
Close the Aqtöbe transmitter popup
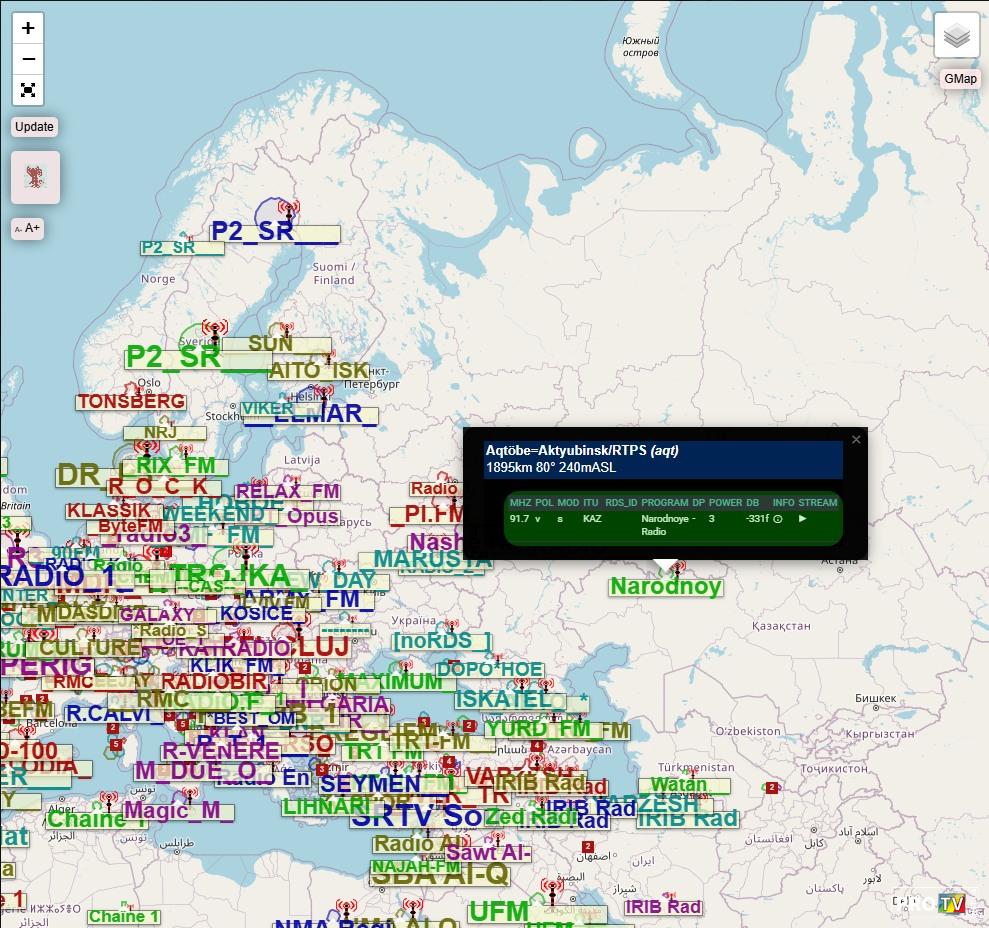pyautogui.click(x=856, y=440)
